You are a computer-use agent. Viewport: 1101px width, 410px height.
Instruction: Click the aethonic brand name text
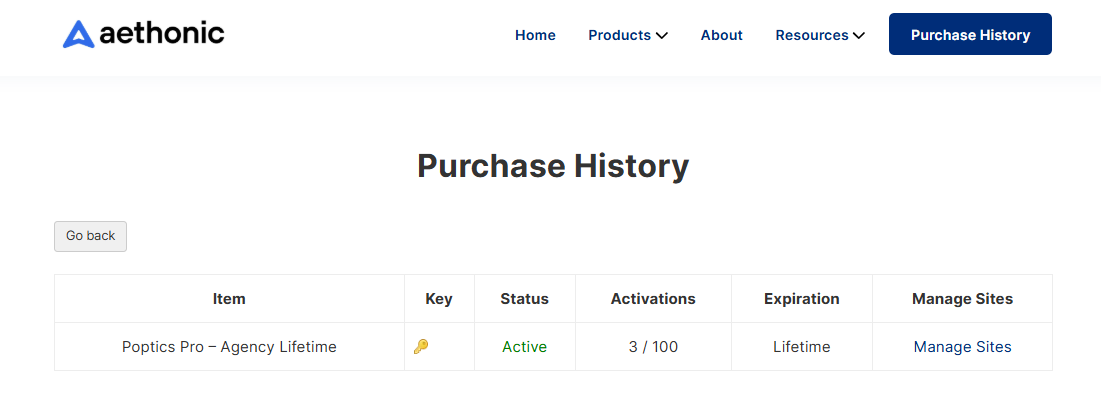(x=161, y=34)
